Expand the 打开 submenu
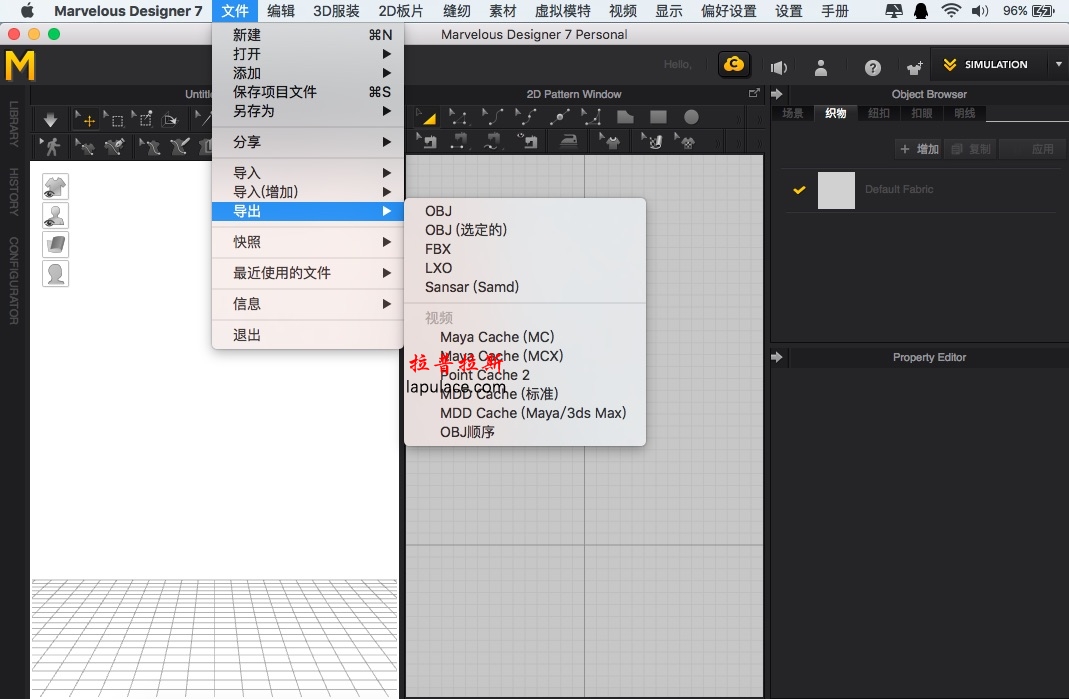The height and width of the screenshot is (699, 1069). 308,54
